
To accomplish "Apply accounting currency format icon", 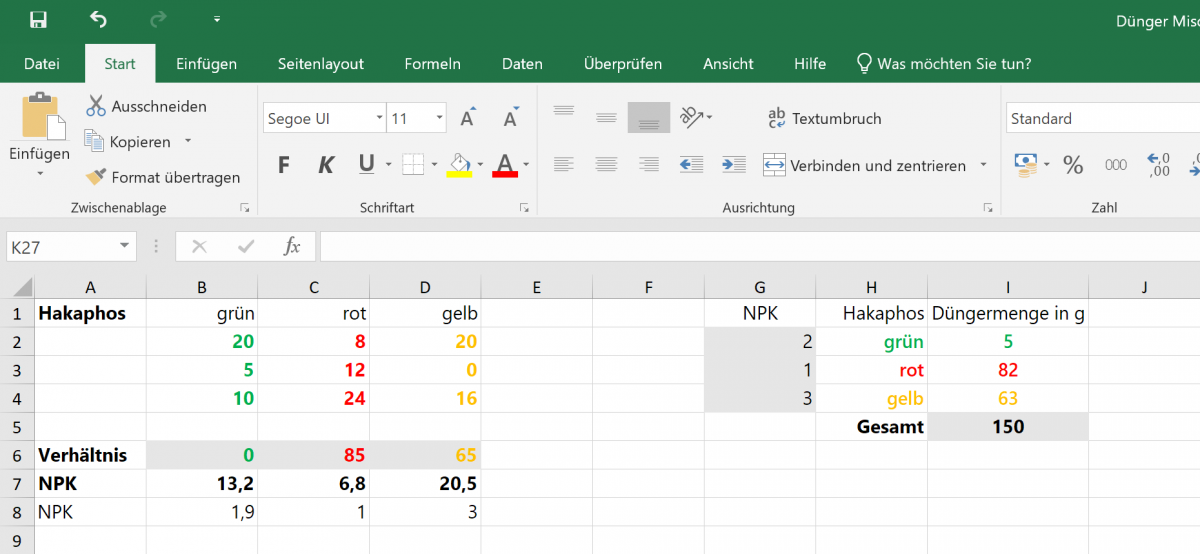I will pos(1027,163).
